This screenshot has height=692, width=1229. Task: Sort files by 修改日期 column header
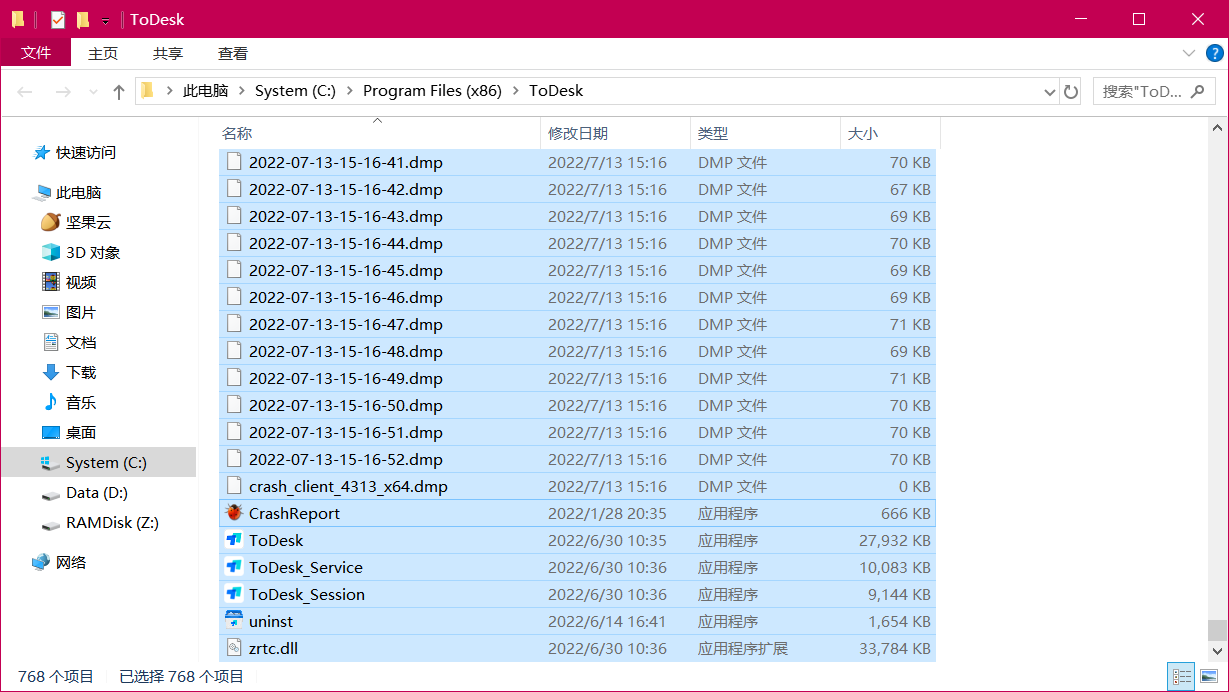(x=616, y=133)
